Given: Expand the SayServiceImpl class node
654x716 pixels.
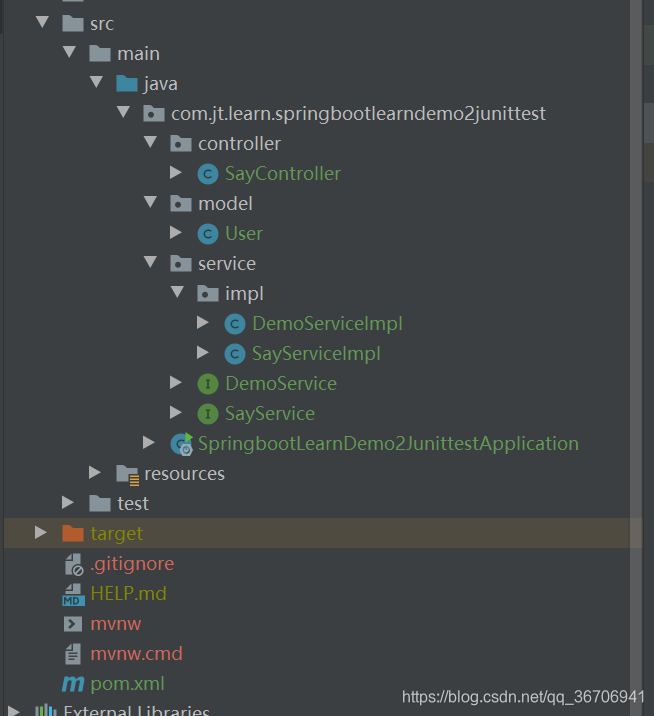Looking at the screenshot, I should 203,353.
